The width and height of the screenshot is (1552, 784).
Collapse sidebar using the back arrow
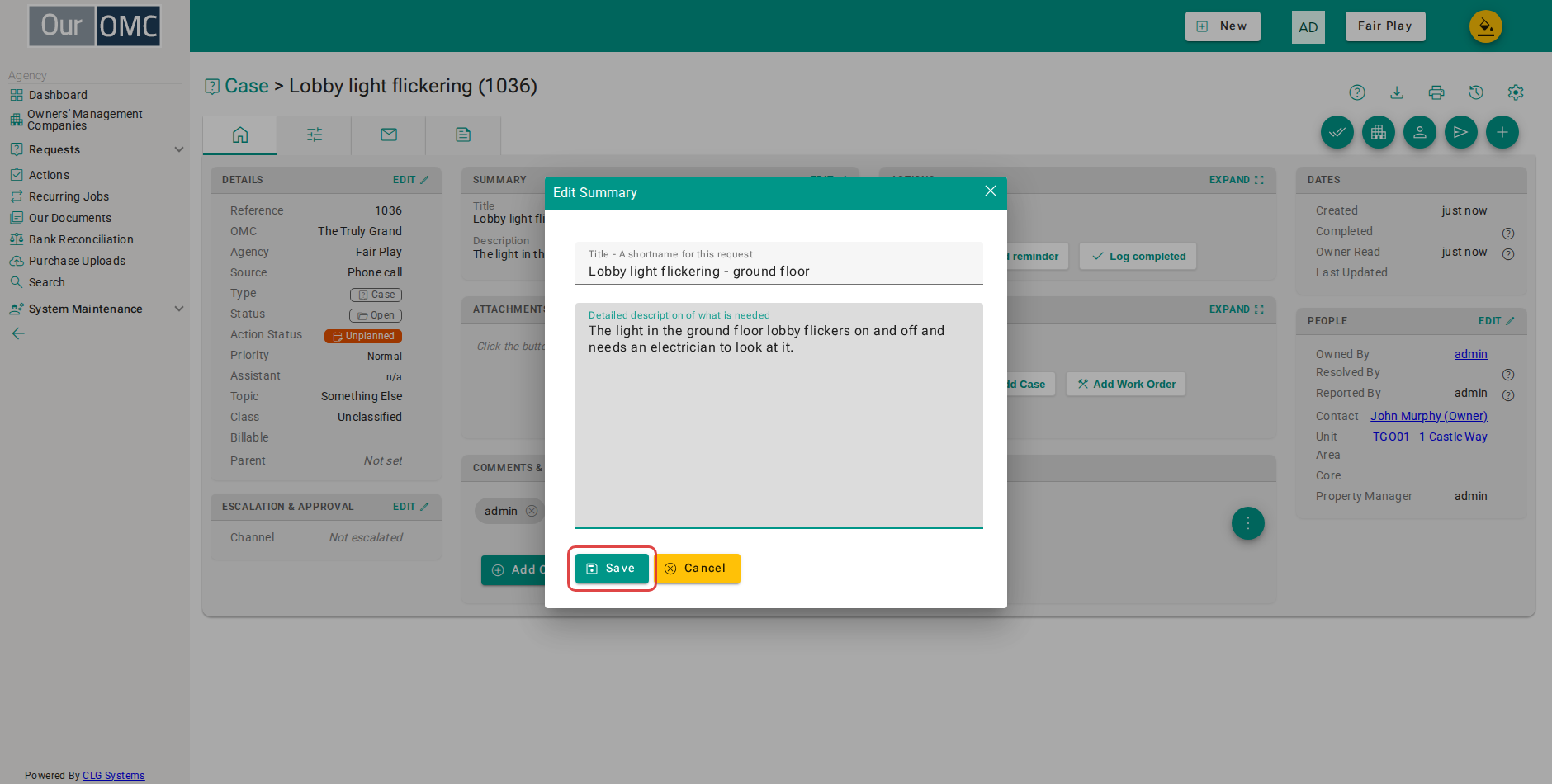[x=18, y=333]
